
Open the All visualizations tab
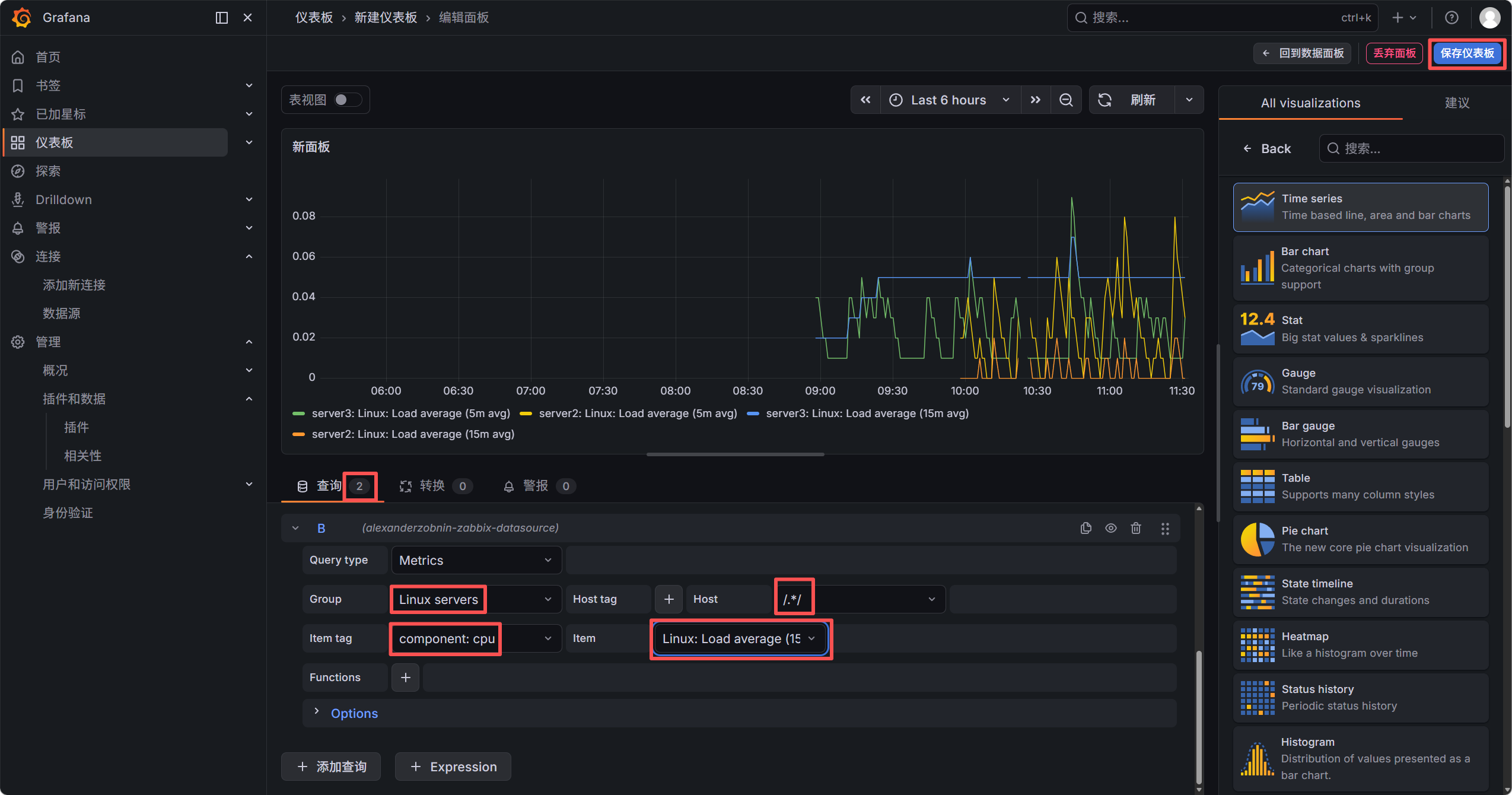[x=1310, y=103]
